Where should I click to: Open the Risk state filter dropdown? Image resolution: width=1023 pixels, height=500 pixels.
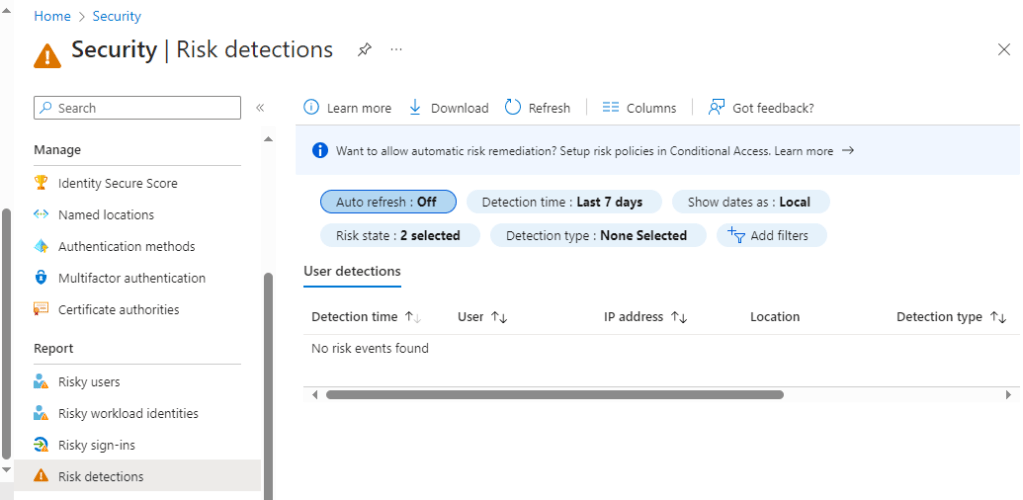click(399, 236)
